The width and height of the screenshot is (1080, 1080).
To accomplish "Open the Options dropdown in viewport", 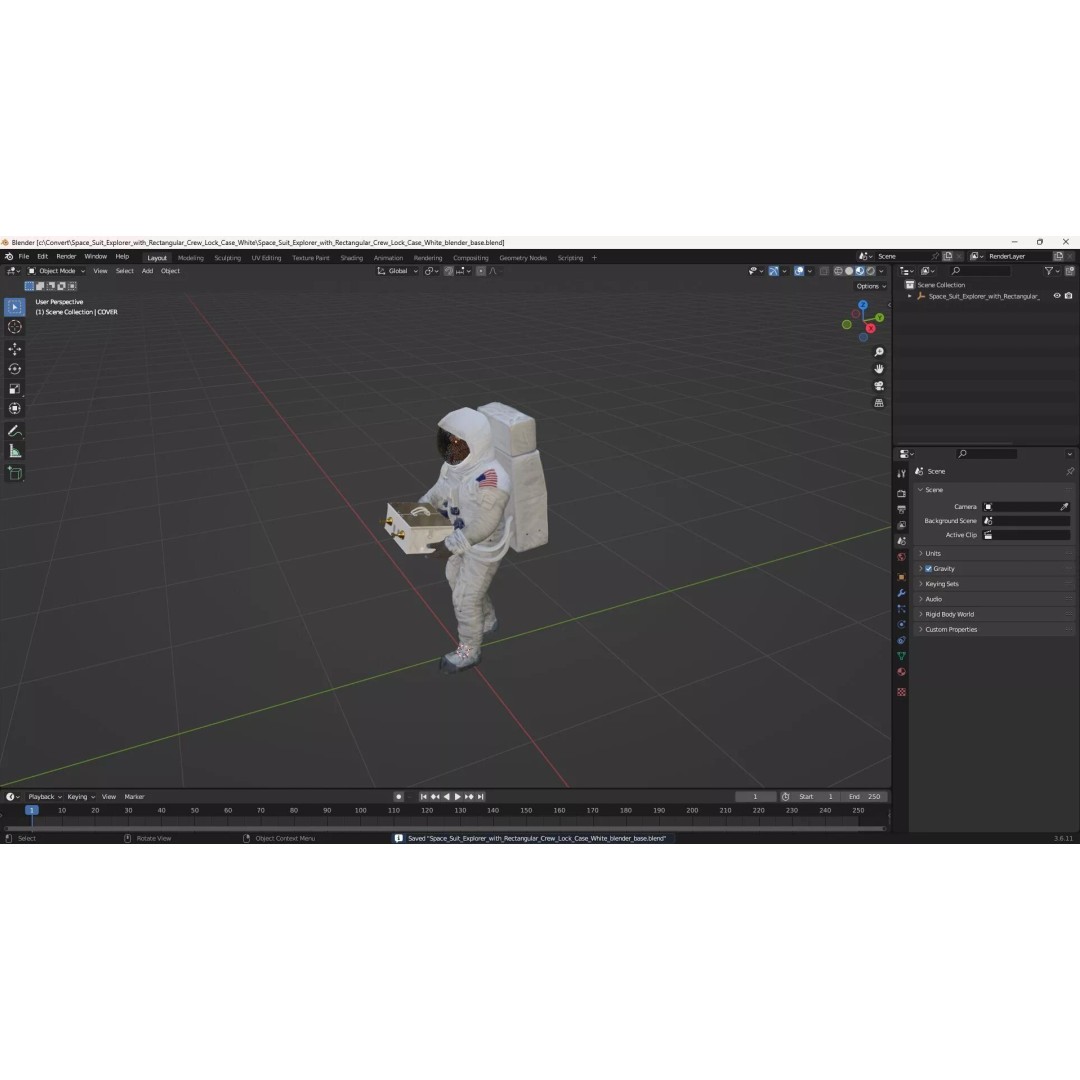I will (x=871, y=287).
